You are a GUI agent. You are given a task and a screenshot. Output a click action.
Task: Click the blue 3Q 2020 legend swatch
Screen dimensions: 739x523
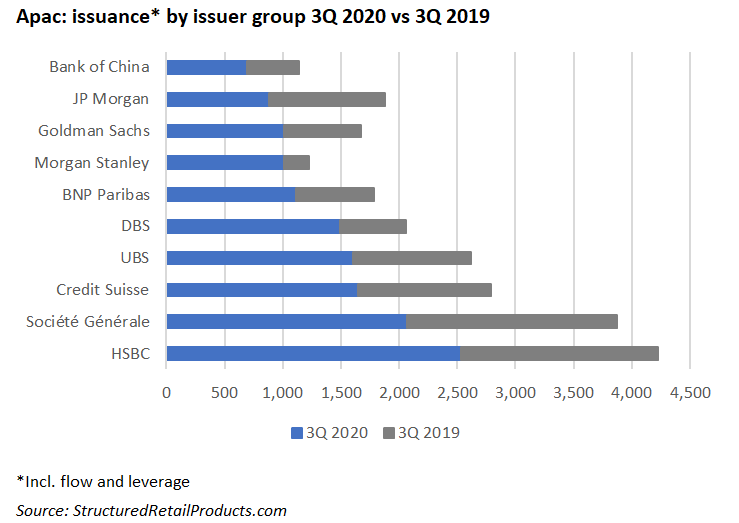(x=297, y=433)
